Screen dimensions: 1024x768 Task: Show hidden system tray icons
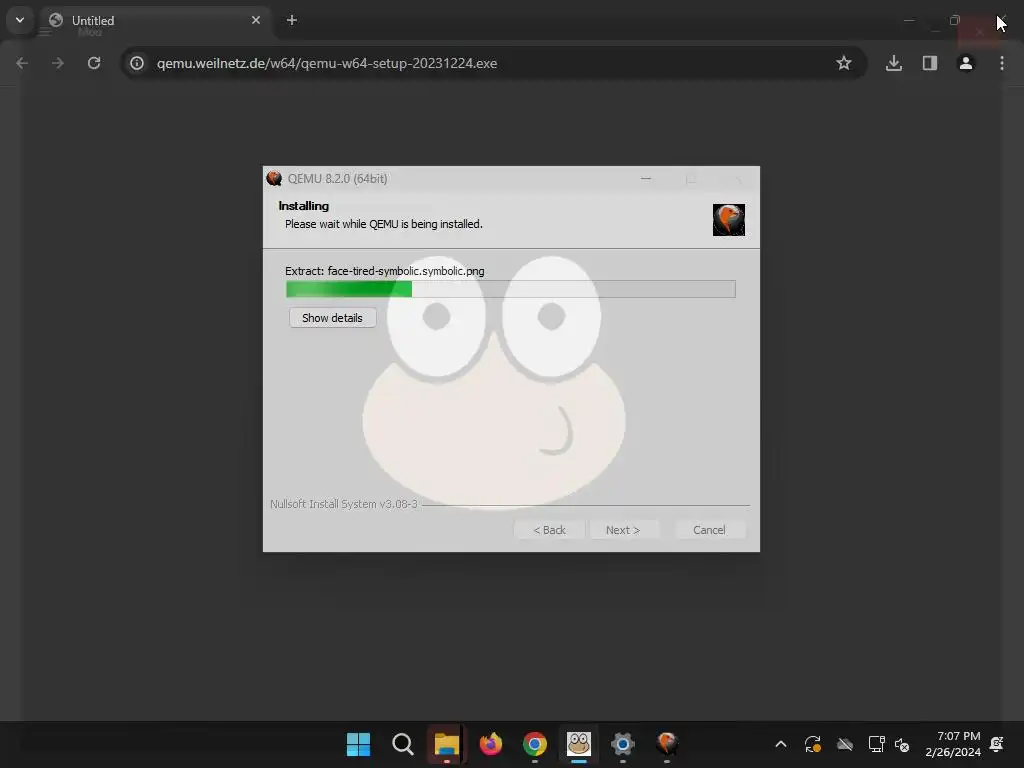coord(780,744)
